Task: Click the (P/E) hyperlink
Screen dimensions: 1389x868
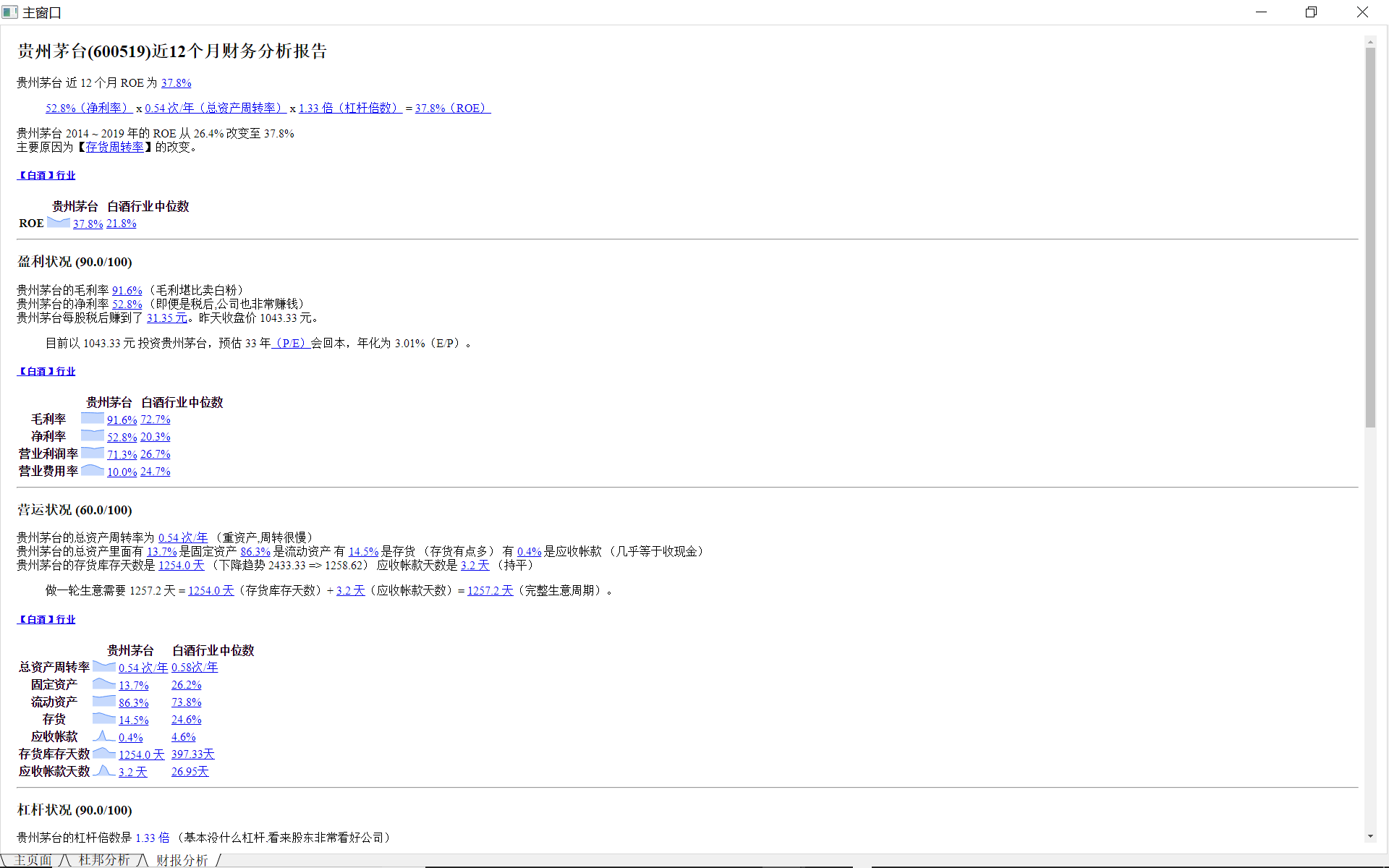Action: pos(291,344)
